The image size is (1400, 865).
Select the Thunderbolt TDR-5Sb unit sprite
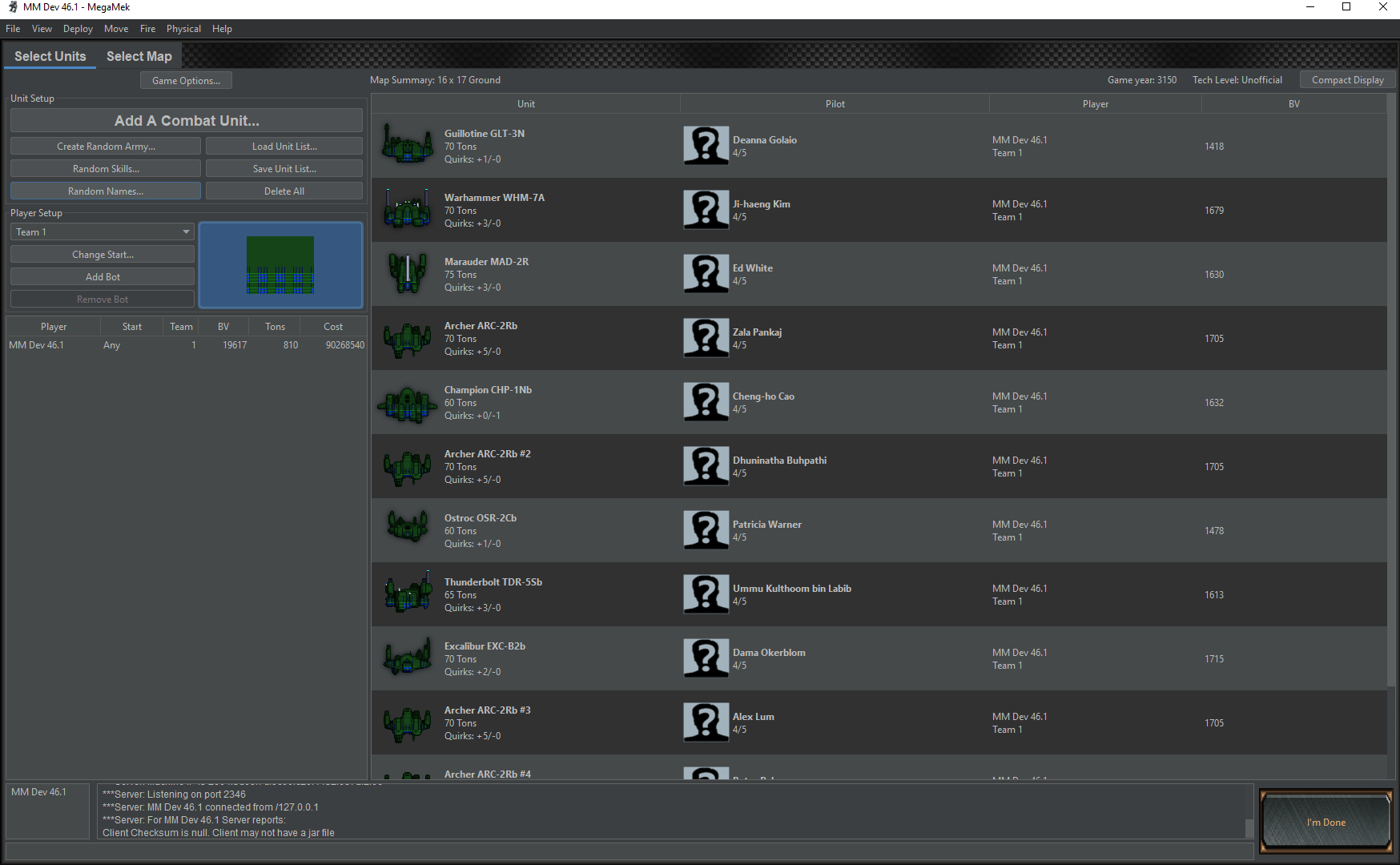(x=407, y=593)
